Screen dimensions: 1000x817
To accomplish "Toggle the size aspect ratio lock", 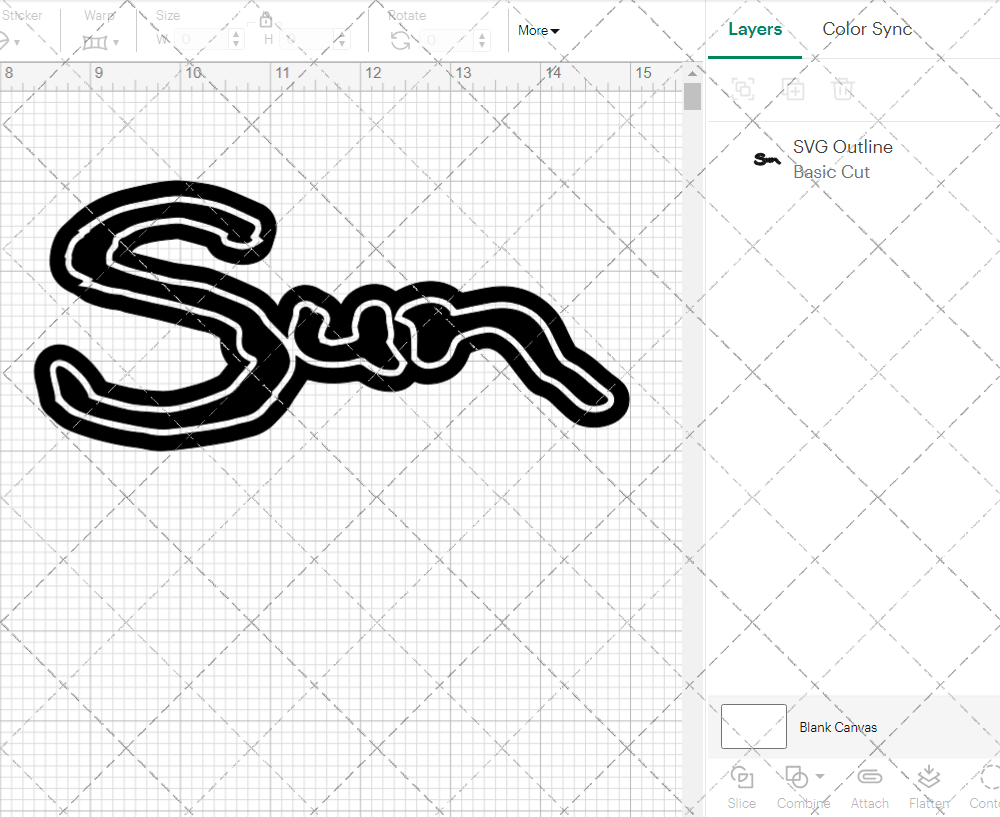I will coord(266,20).
